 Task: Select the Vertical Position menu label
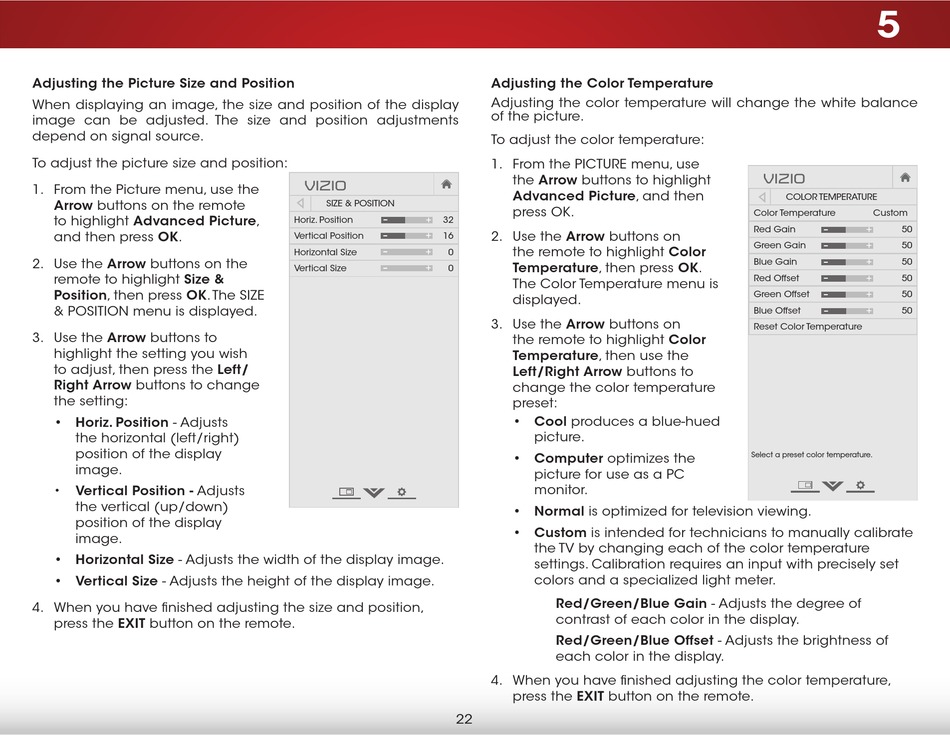coord(328,236)
